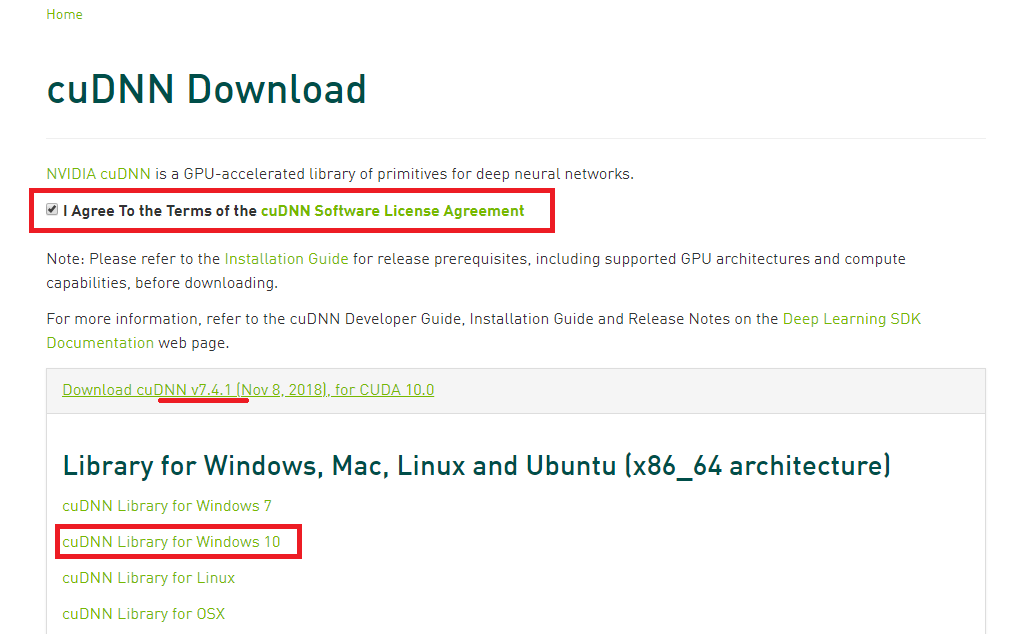Click the 'cuDNN Download' page heading

(206, 90)
